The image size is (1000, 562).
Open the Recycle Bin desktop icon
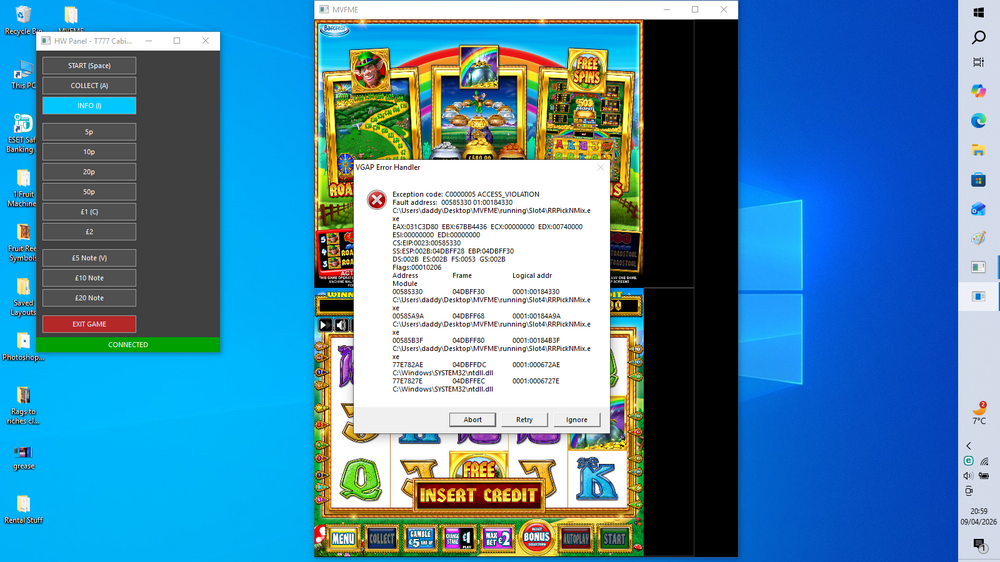(x=23, y=20)
